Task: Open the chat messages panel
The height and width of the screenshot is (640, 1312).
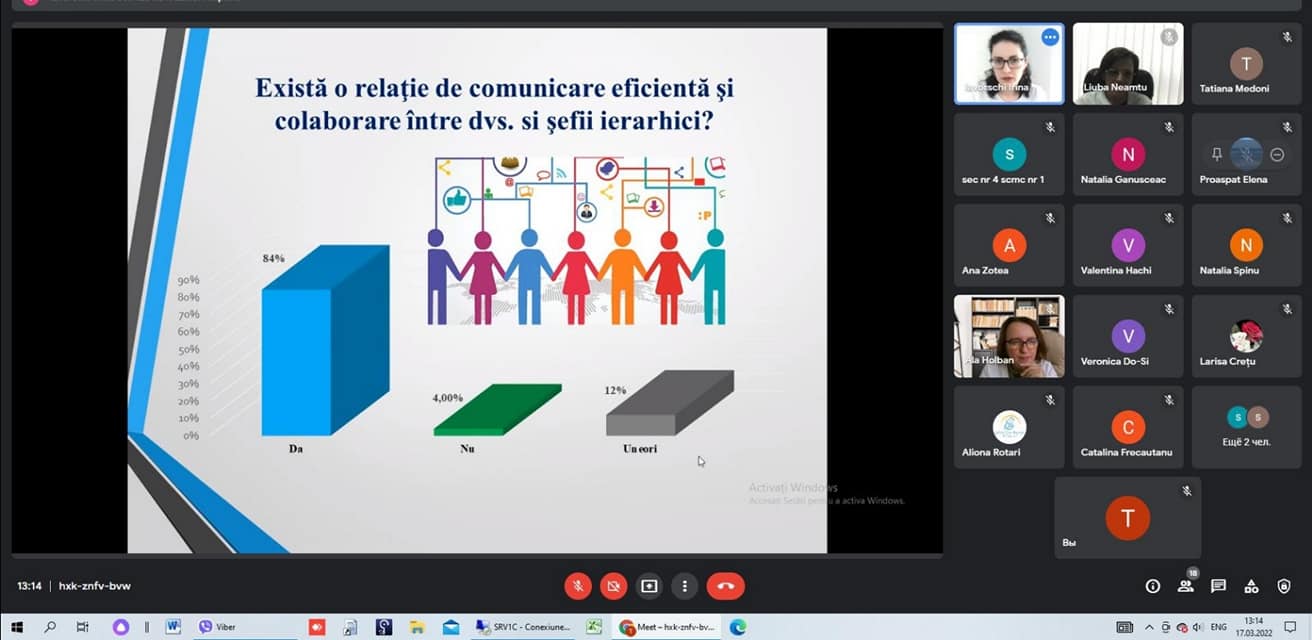Action: (x=1218, y=586)
